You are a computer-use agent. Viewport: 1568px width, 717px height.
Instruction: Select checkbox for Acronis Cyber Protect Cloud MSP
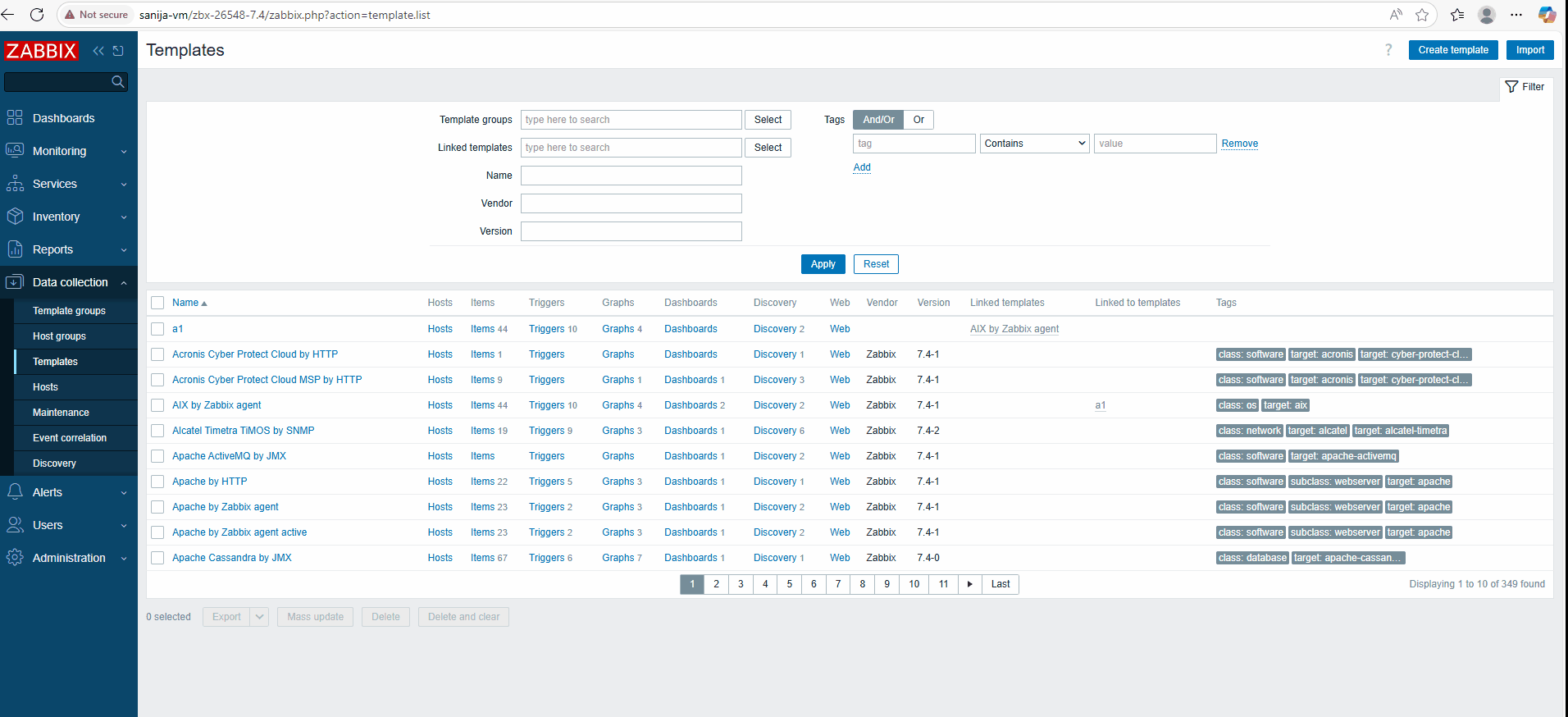[157, 380]
